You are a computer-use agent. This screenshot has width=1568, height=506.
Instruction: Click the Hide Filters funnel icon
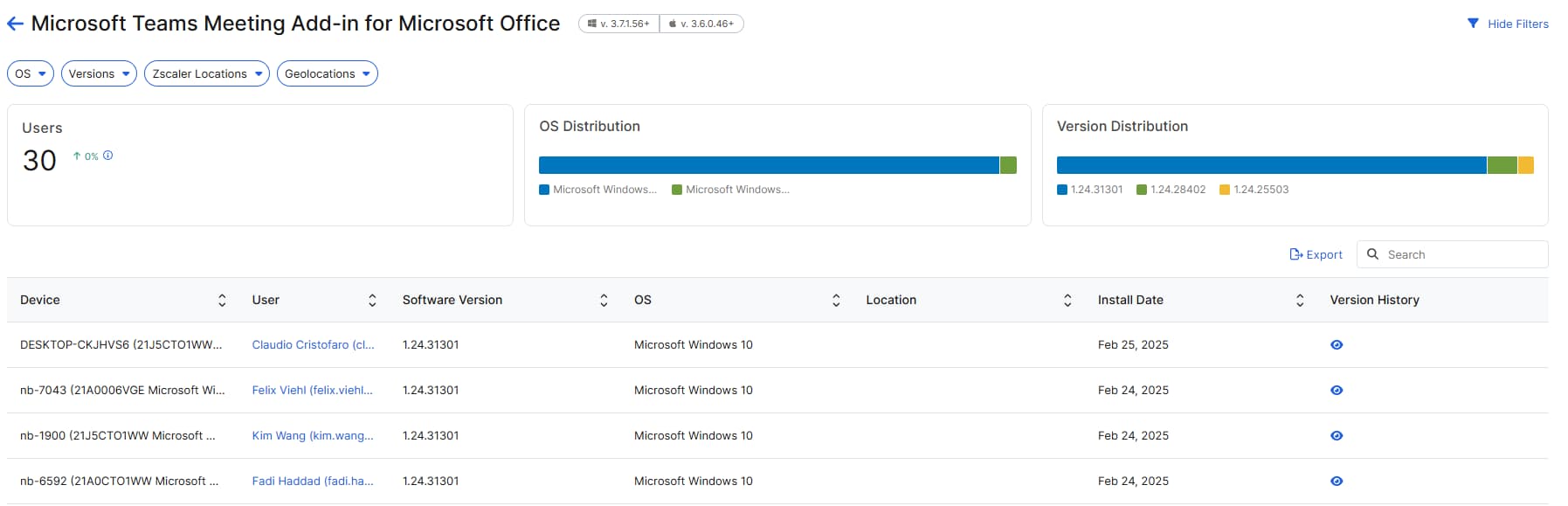pos(1473,24)
